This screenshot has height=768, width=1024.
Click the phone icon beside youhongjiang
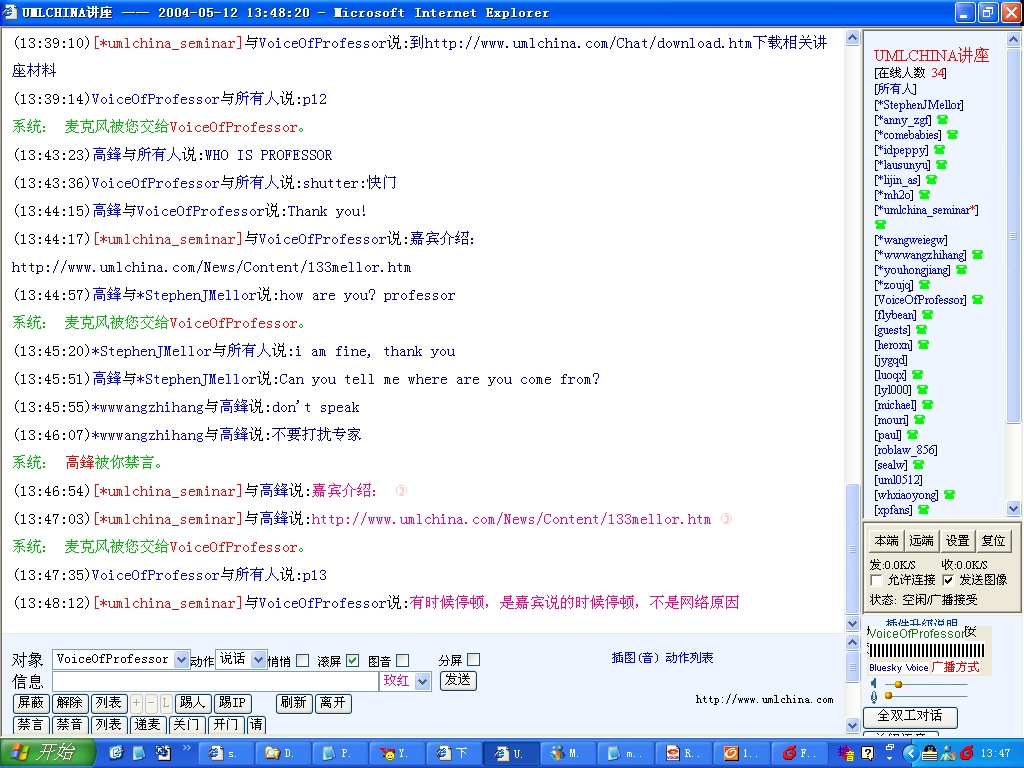(x=961, y=270)
